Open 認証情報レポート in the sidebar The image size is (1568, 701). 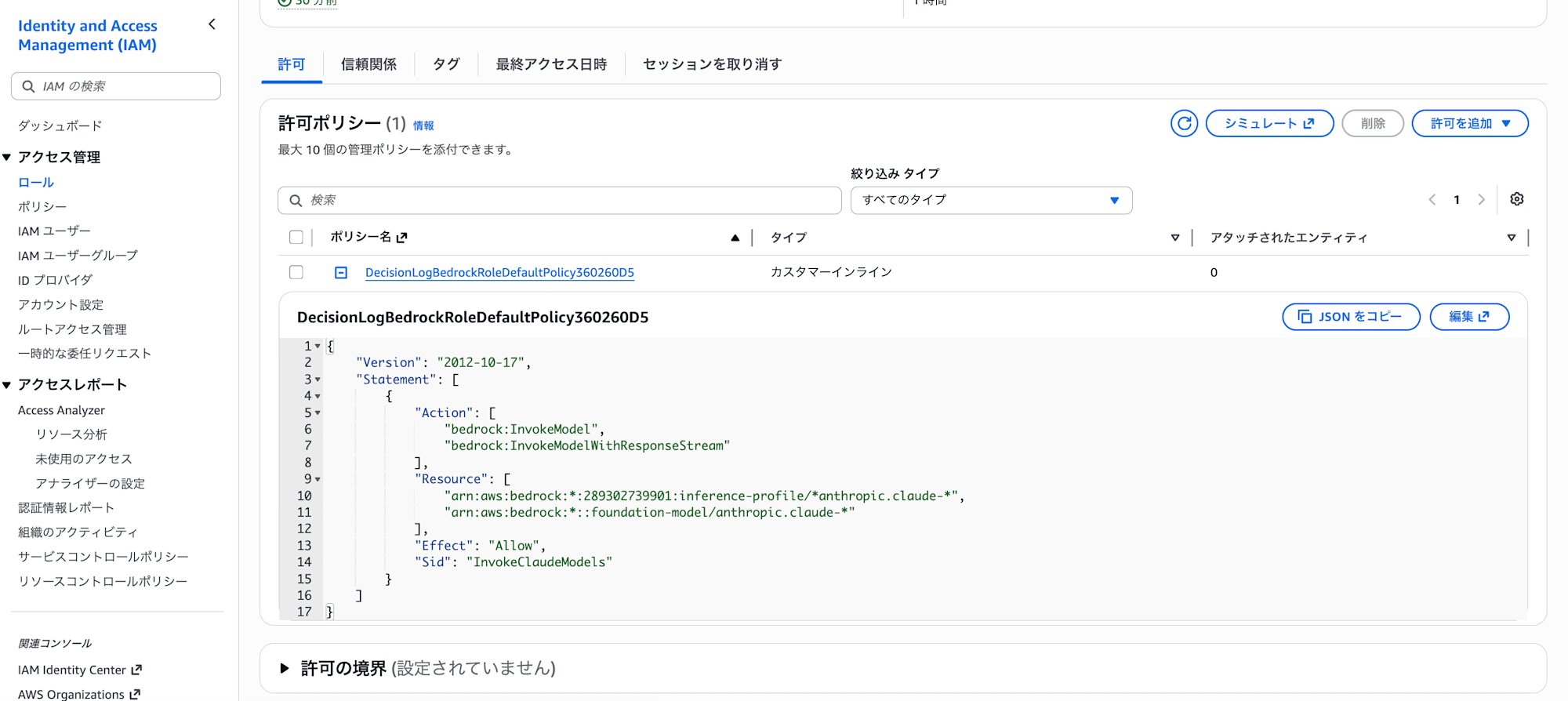click(66, 508)
